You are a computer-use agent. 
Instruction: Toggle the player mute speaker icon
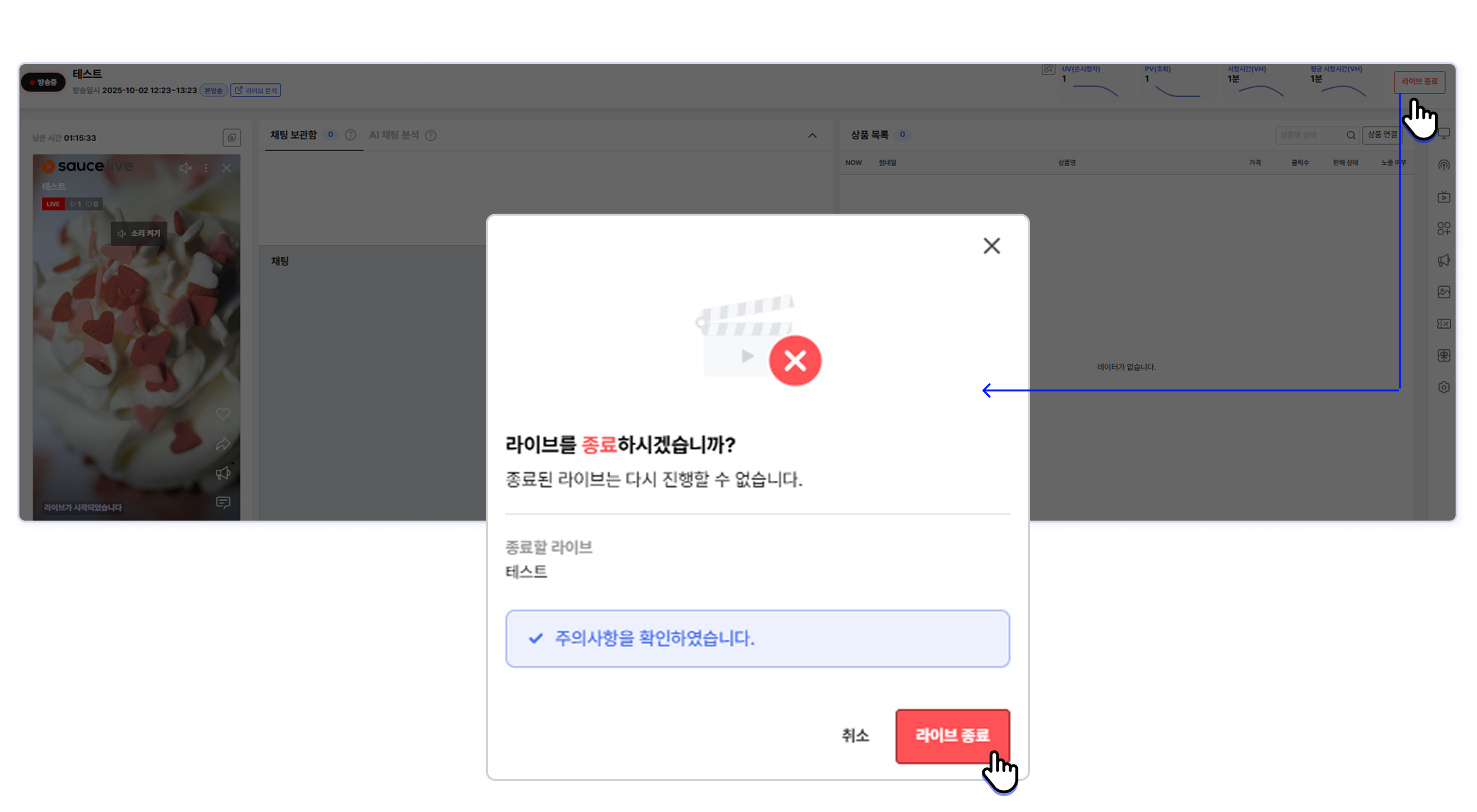185,168
